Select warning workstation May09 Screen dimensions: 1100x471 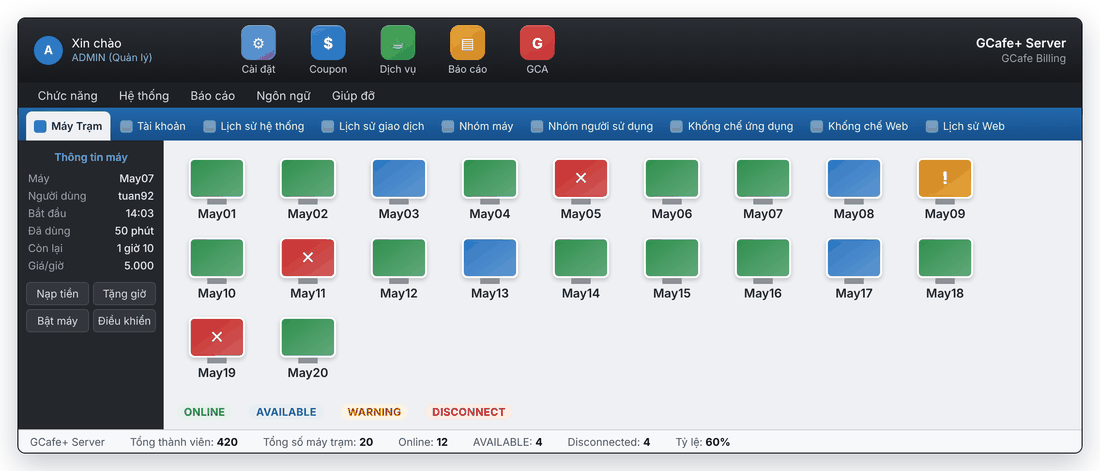tap(945, 189)
